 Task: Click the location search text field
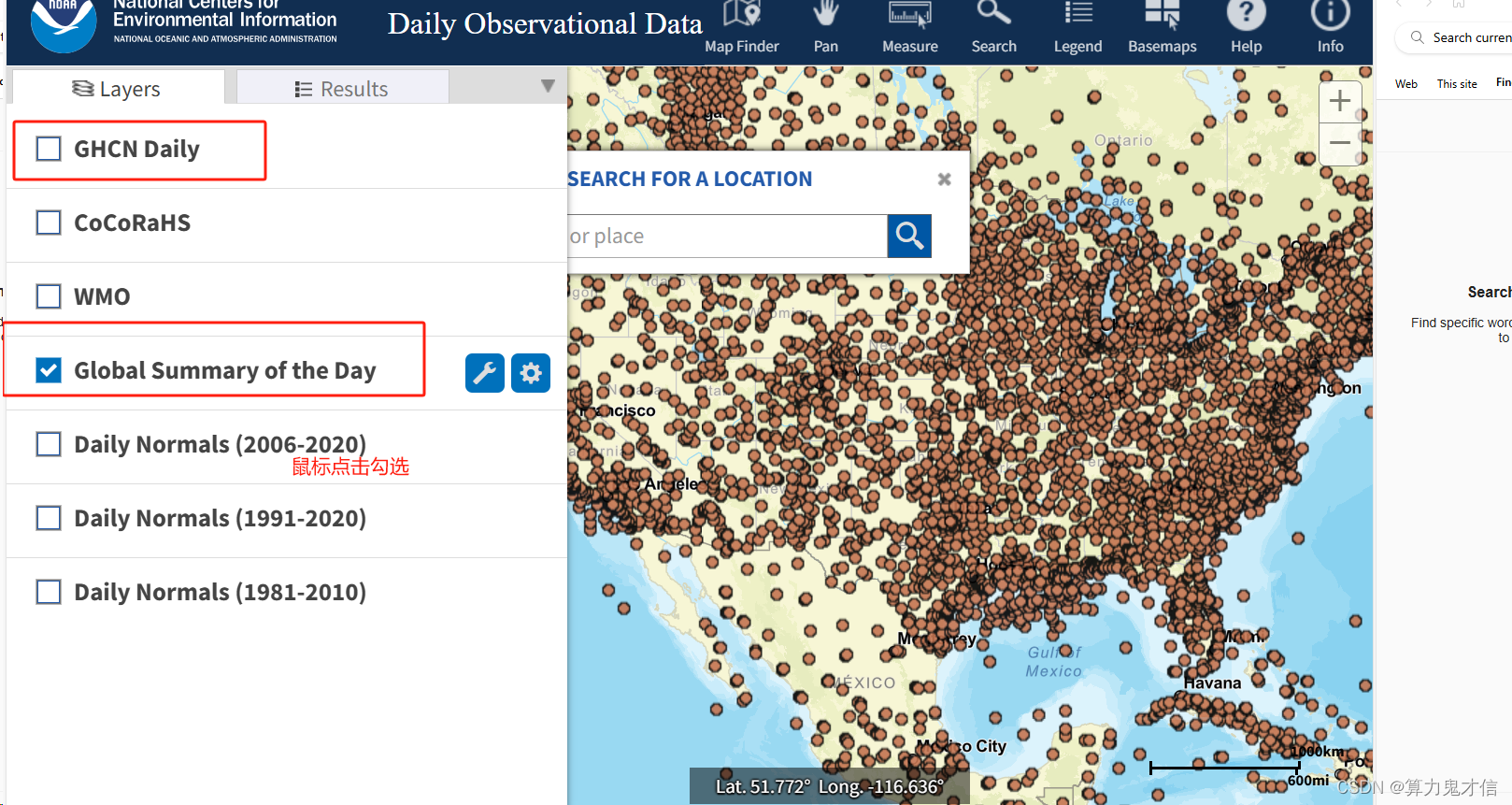coord(727,236)
